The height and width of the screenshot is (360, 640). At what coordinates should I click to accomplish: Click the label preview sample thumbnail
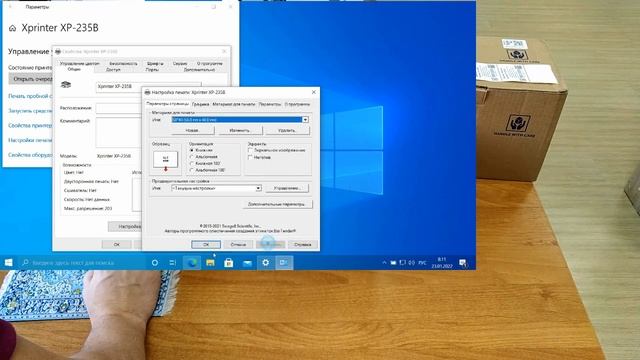(165, 160)
